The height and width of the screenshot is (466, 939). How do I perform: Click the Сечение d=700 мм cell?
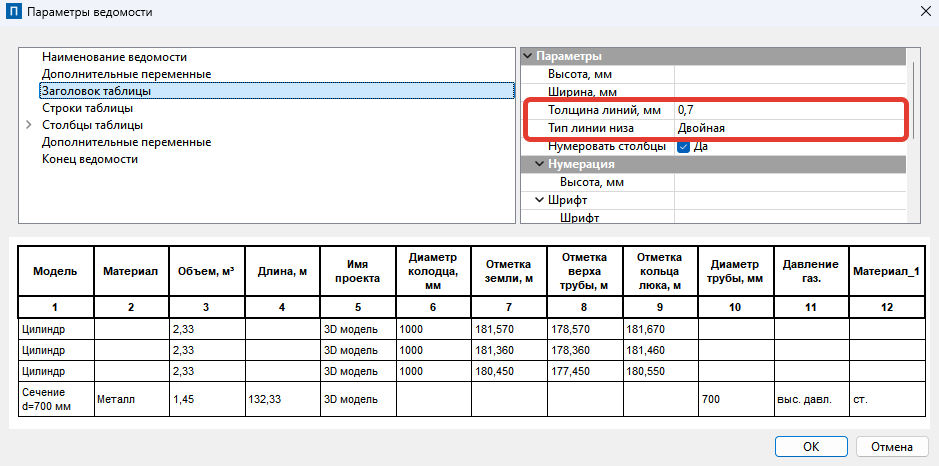click(x=55, y=400)
